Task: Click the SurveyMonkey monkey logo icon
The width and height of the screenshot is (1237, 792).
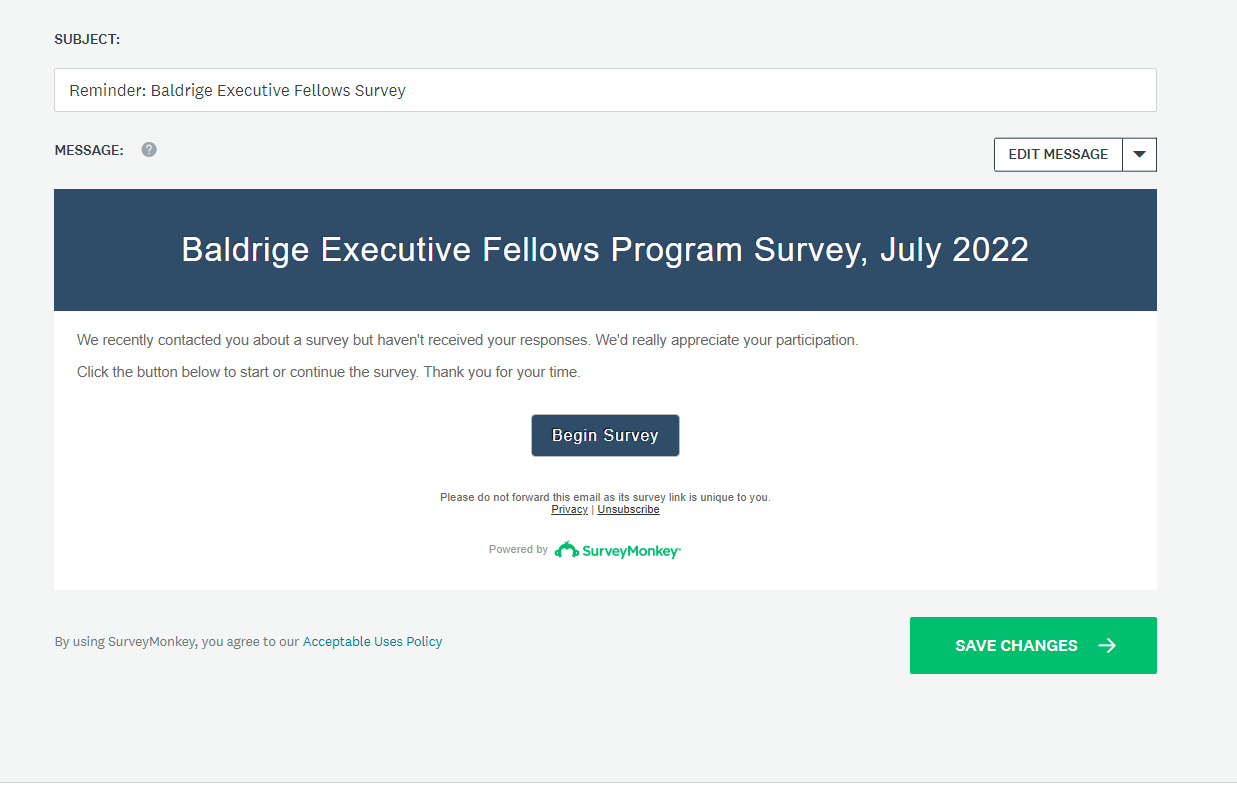Action: pos(567,549)
